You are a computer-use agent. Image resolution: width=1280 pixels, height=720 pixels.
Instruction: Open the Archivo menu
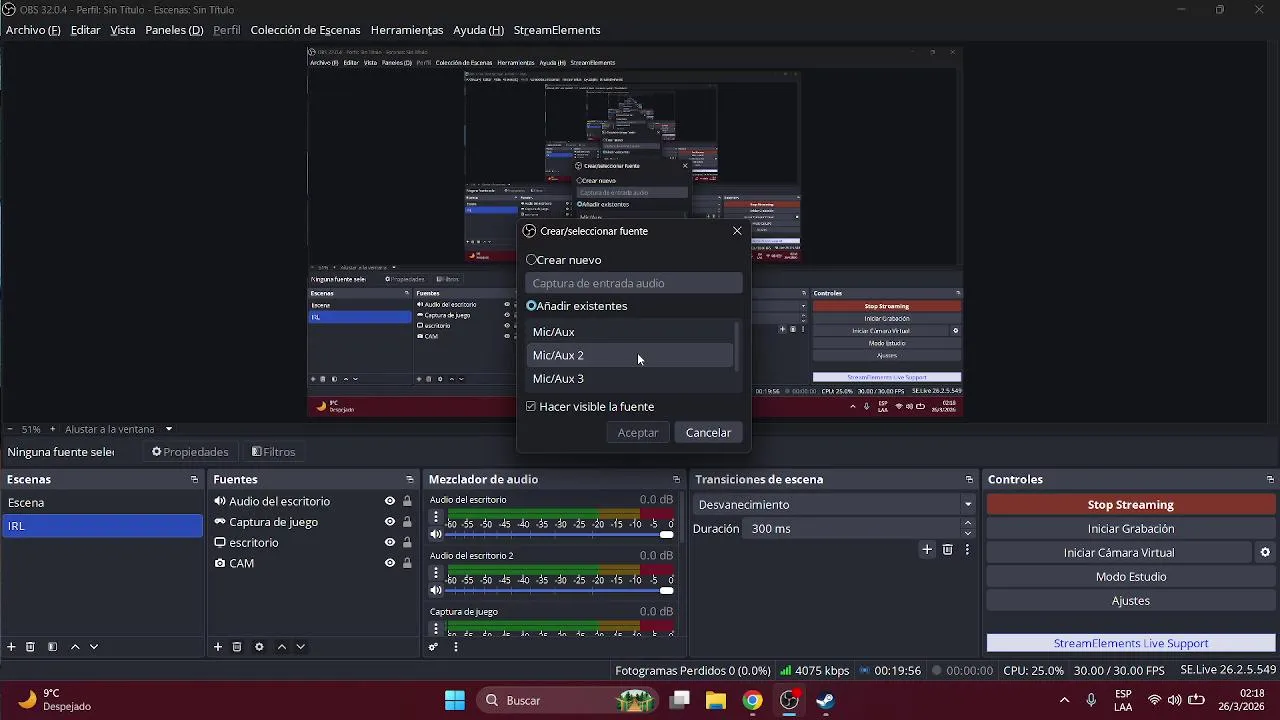(x=33, y=30)
